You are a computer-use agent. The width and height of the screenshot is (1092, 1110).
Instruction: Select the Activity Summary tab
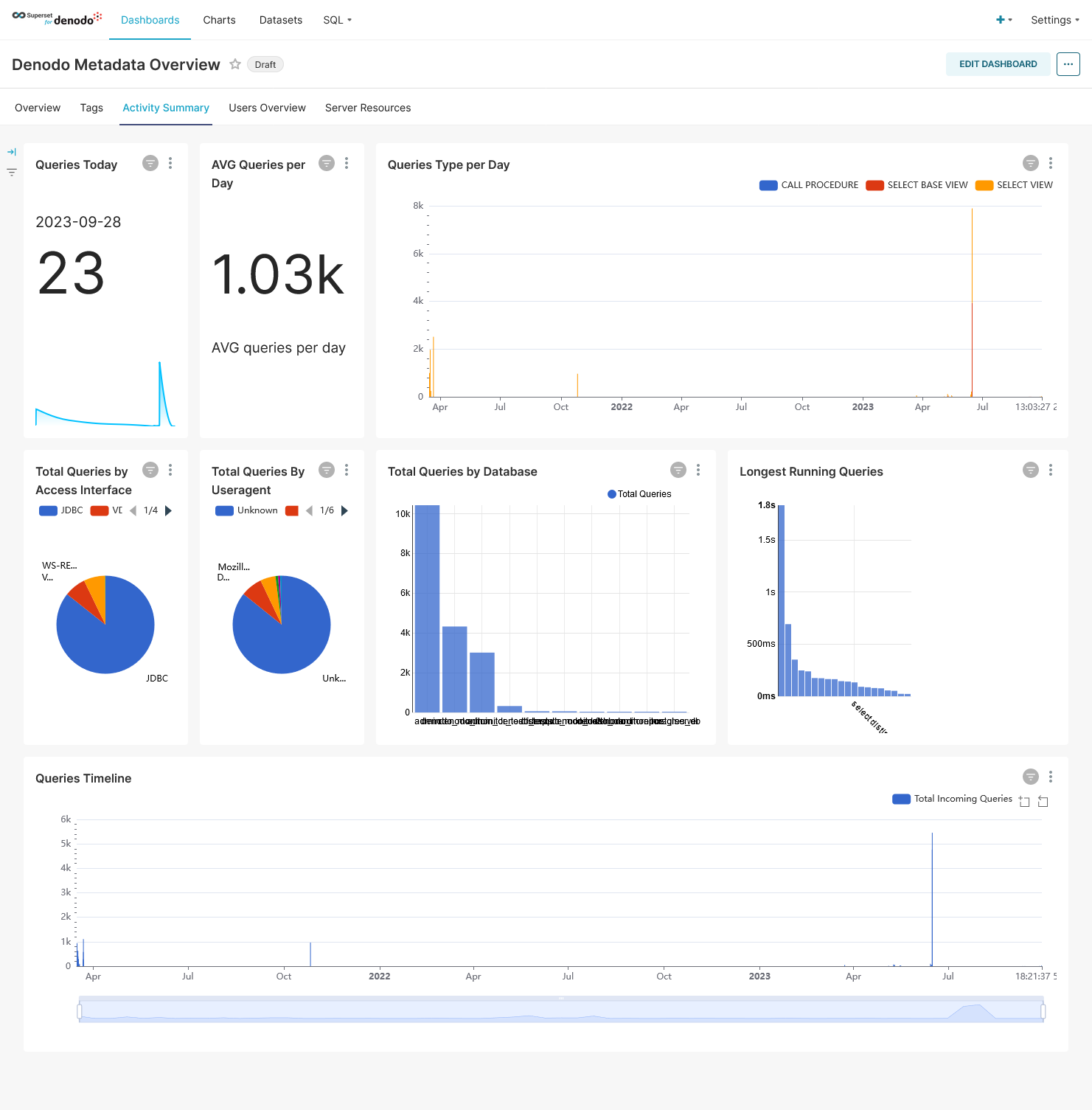point(166,108)
